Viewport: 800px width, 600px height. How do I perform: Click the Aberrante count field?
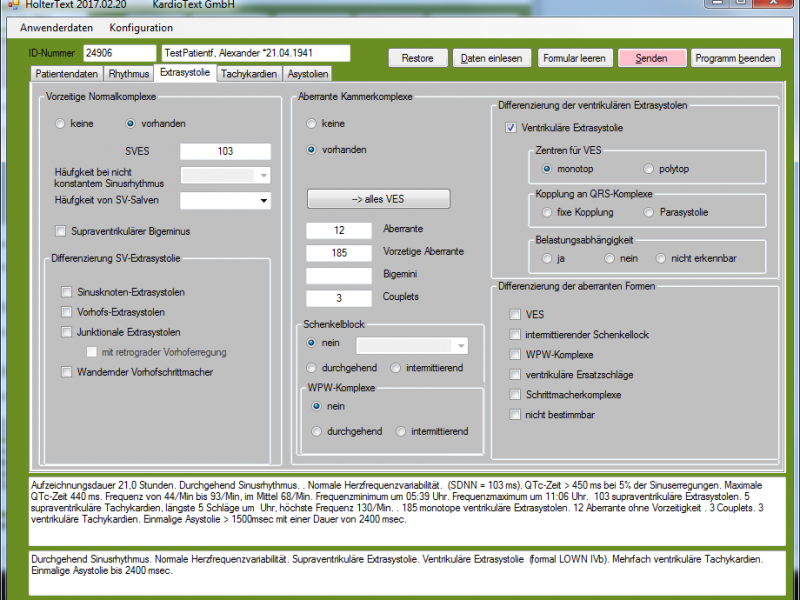[339, 231]
